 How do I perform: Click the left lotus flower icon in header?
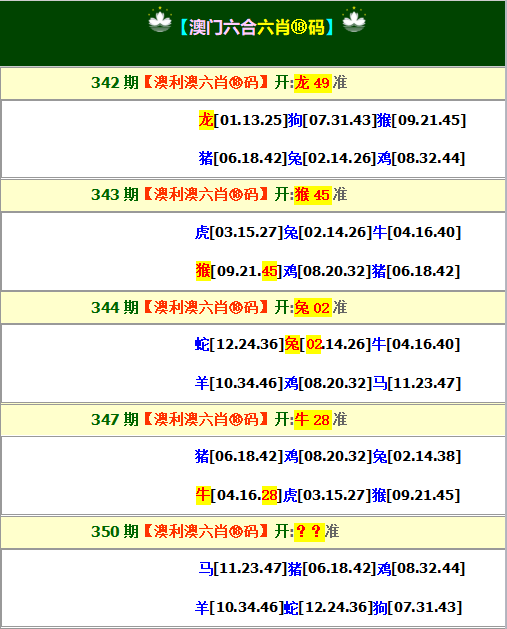[x=160, y=20]
